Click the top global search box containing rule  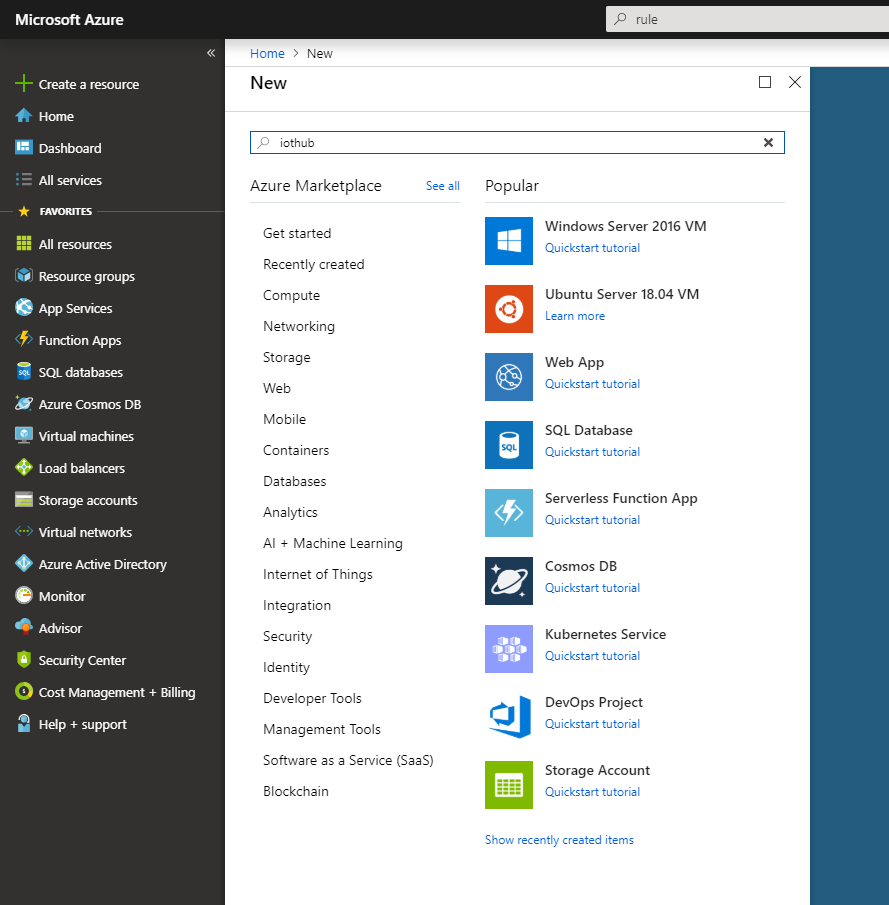pyautogui.click(x=747, y=19)
